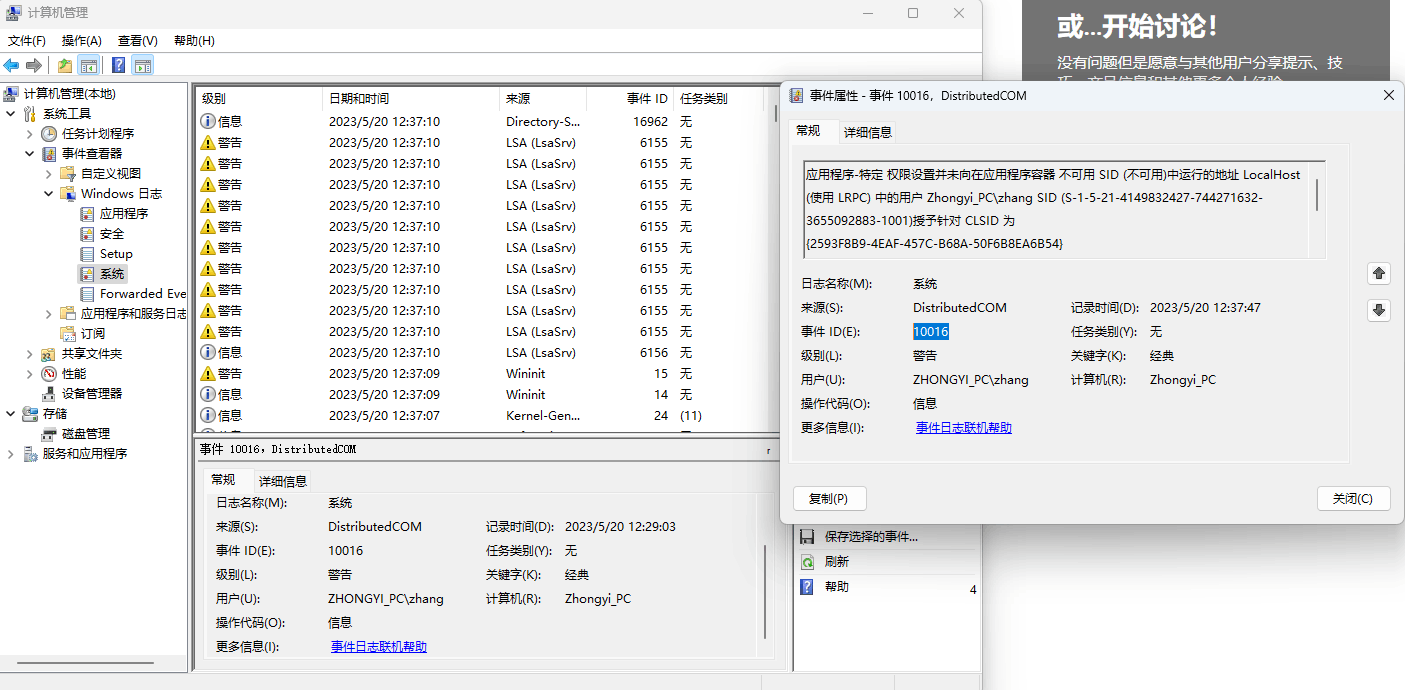Select the Kernel-Gen... event row with ID 24

click(485, 415)
